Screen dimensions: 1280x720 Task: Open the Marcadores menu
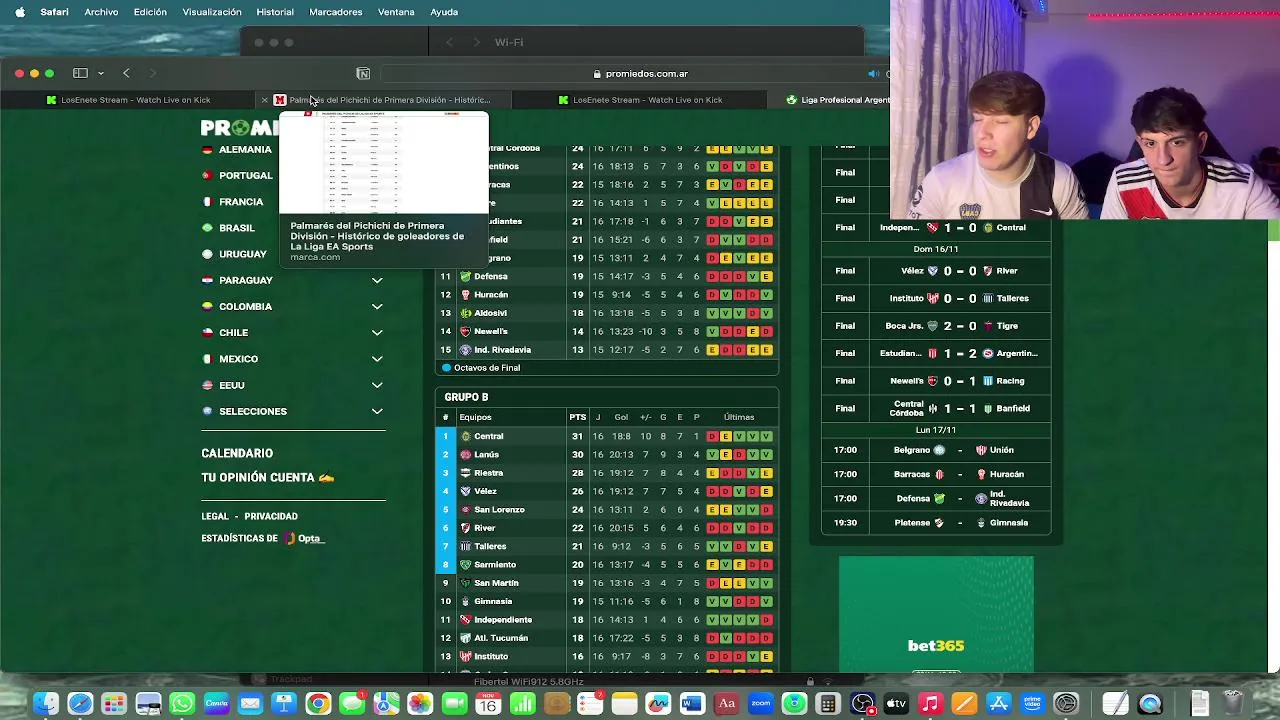coord(336,12)
